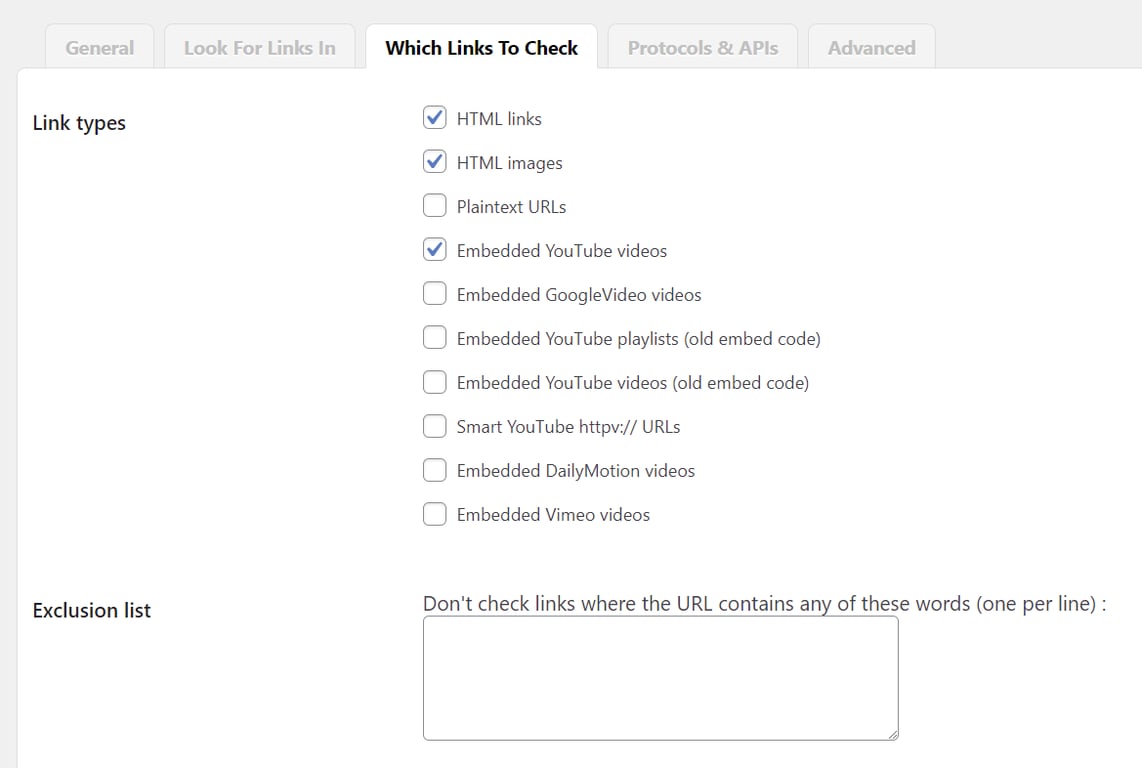Turn on Smart YouTube httpv:// URLs checking

(x=434, y=425)
